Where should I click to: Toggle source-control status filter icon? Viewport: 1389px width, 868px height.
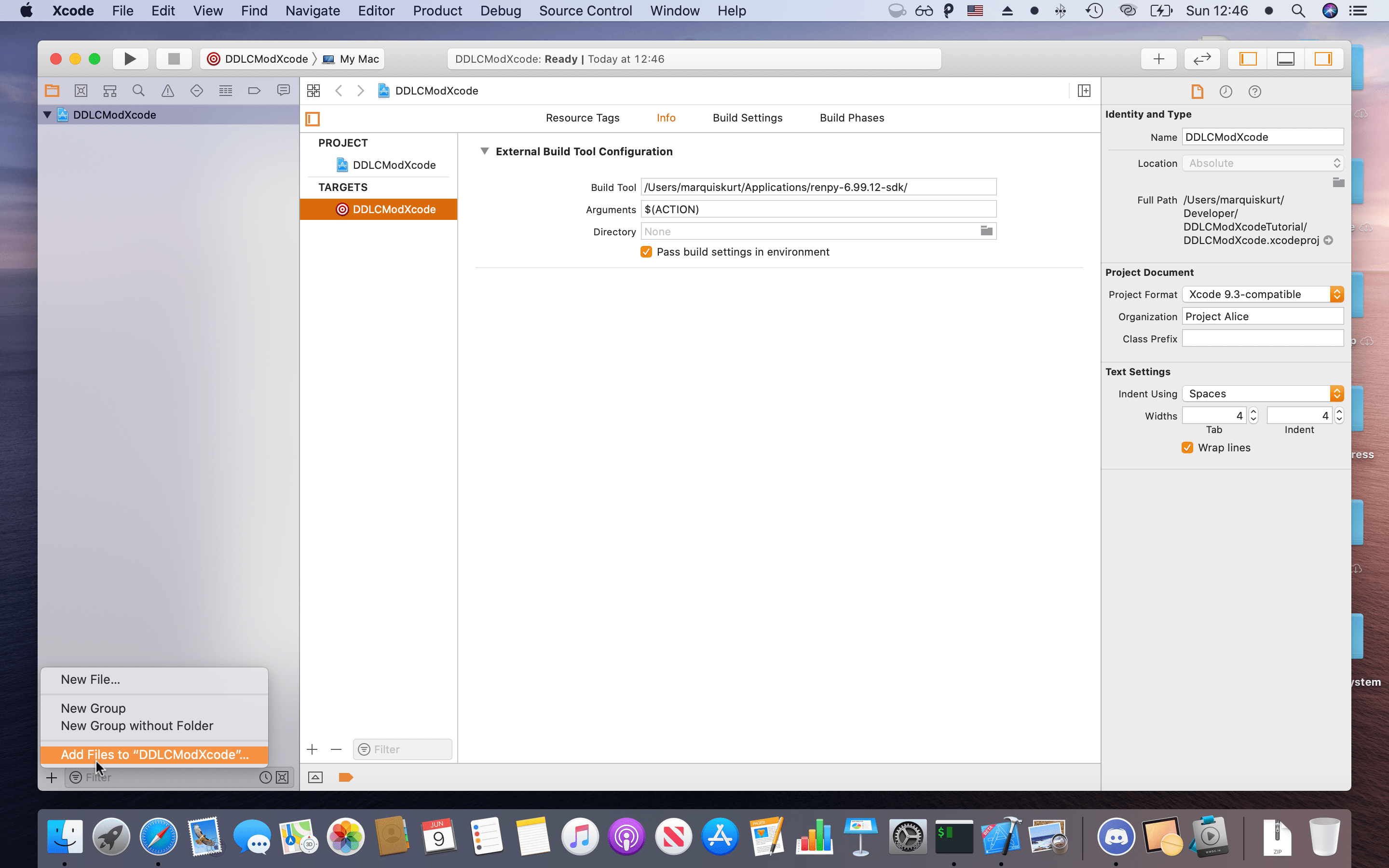click(283, 777)
